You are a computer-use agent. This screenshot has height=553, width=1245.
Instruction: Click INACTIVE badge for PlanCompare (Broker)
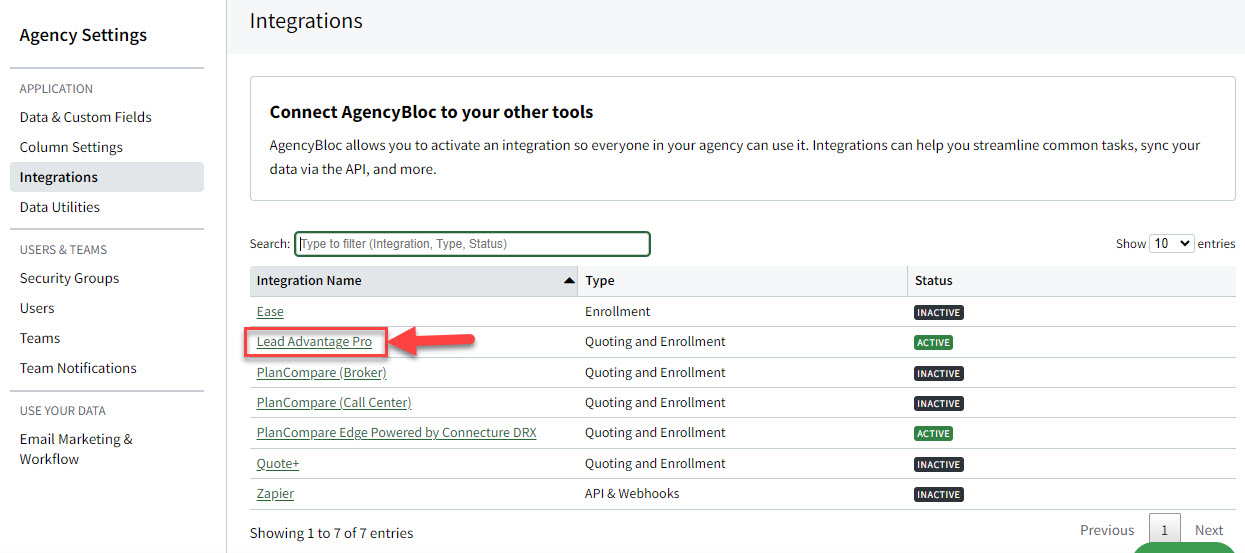coord(938,374)
